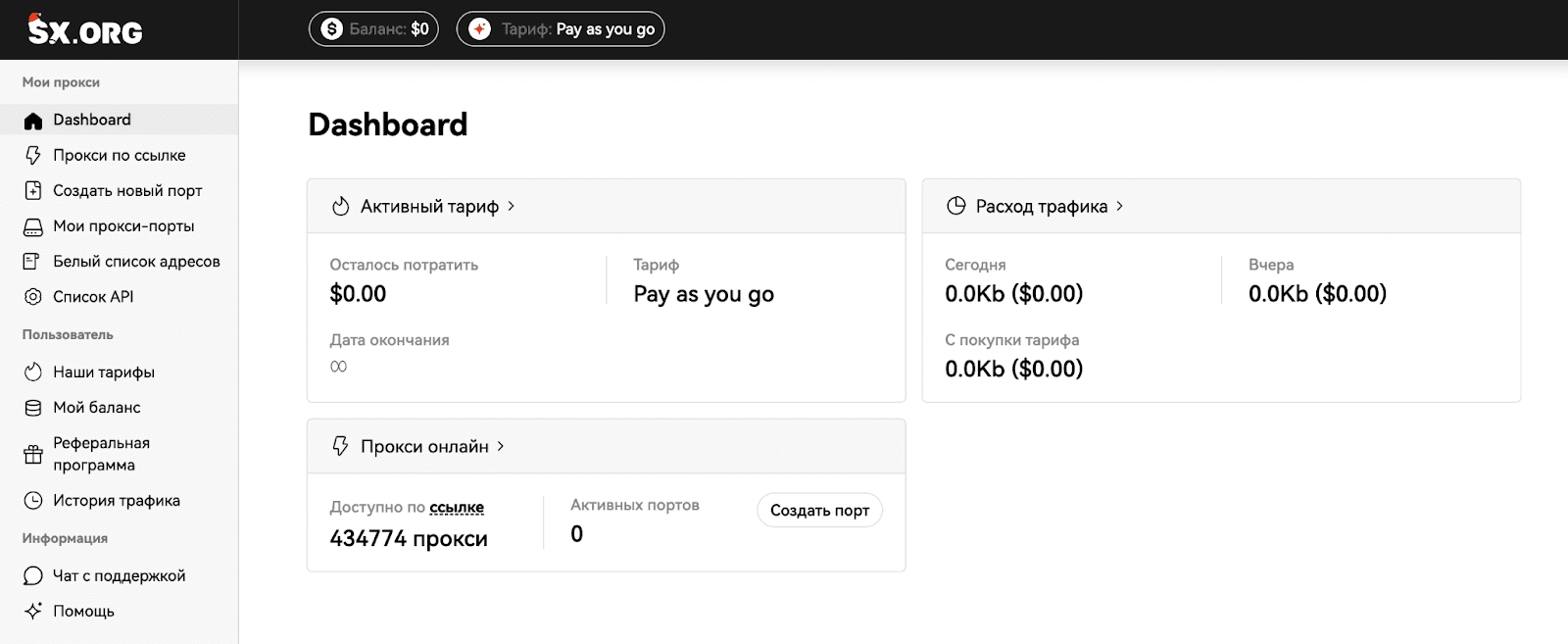Click the Осталось потратить label

(404, 265)
